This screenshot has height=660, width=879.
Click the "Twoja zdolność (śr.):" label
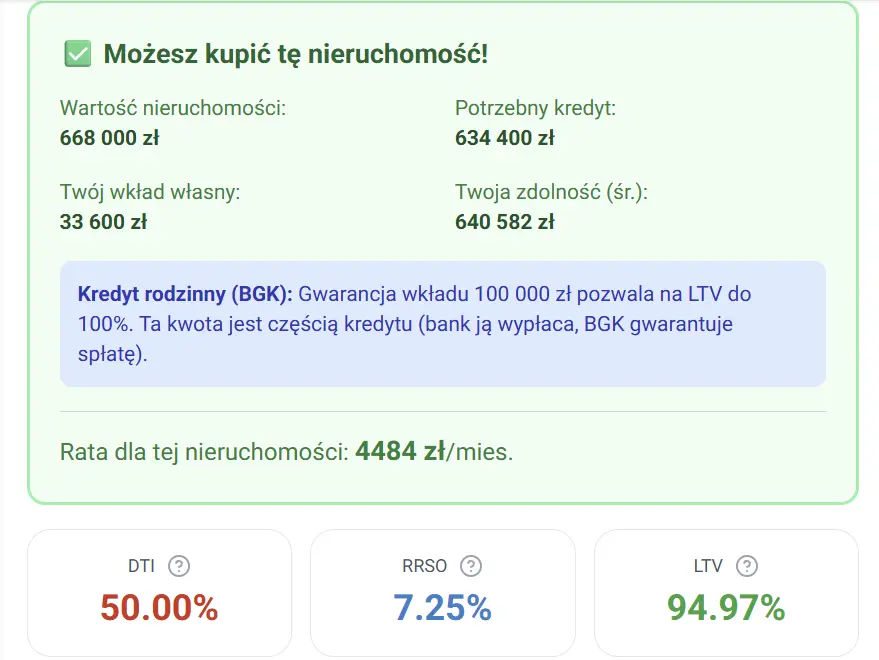pos(551,192)
